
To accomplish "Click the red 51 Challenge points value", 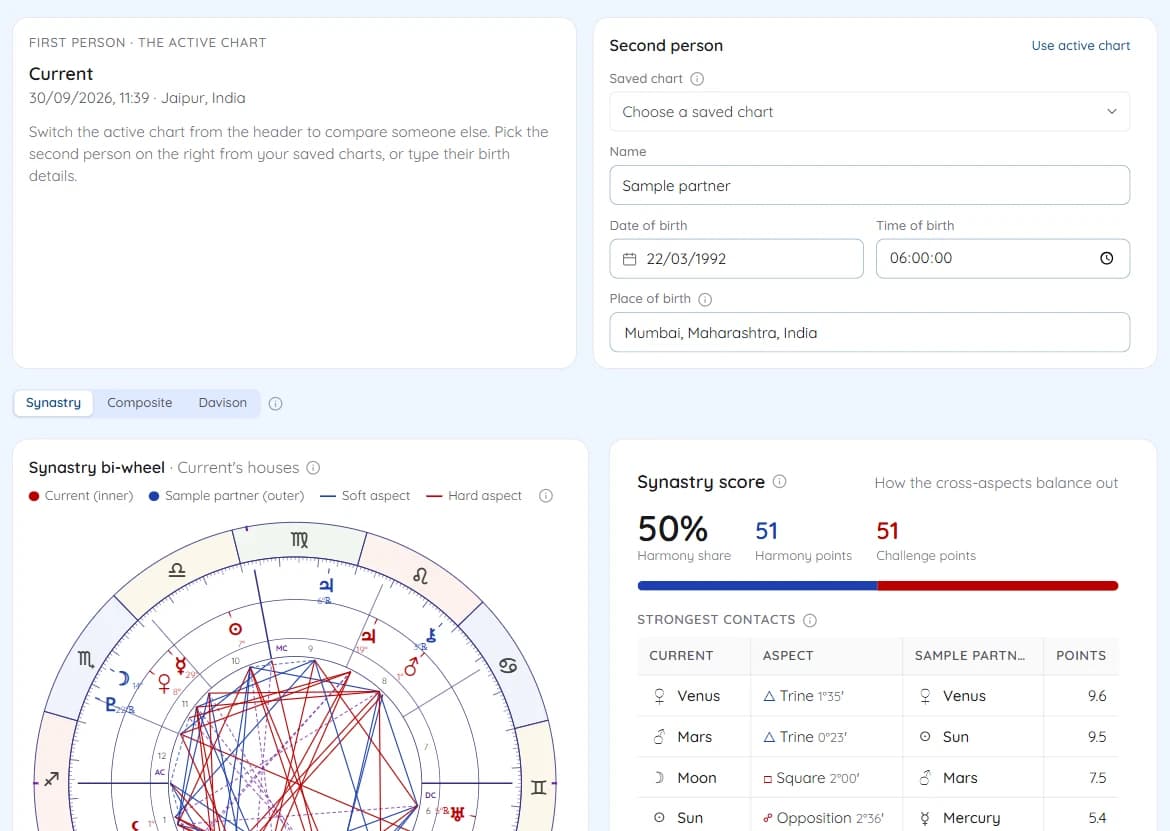I will pyautogui.click(x=887, y=531).
